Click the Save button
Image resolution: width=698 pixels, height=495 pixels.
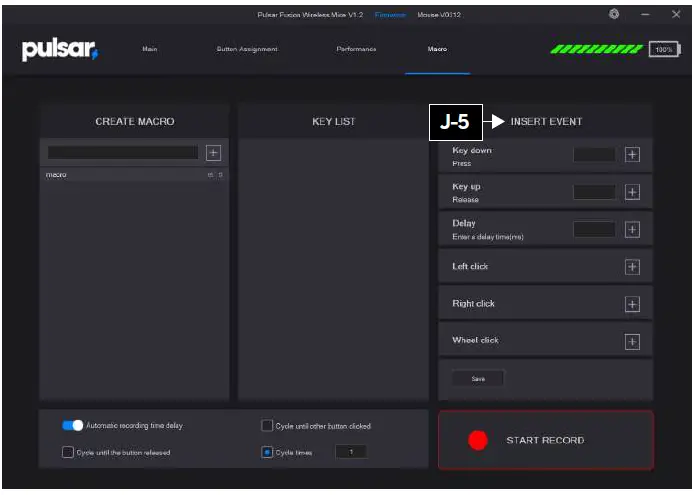[478, 379]
